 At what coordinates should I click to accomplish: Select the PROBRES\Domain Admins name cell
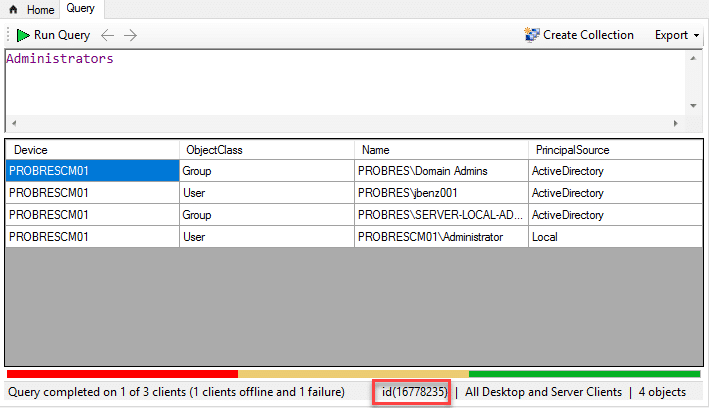pyautogui.click(x=441, y=171)
